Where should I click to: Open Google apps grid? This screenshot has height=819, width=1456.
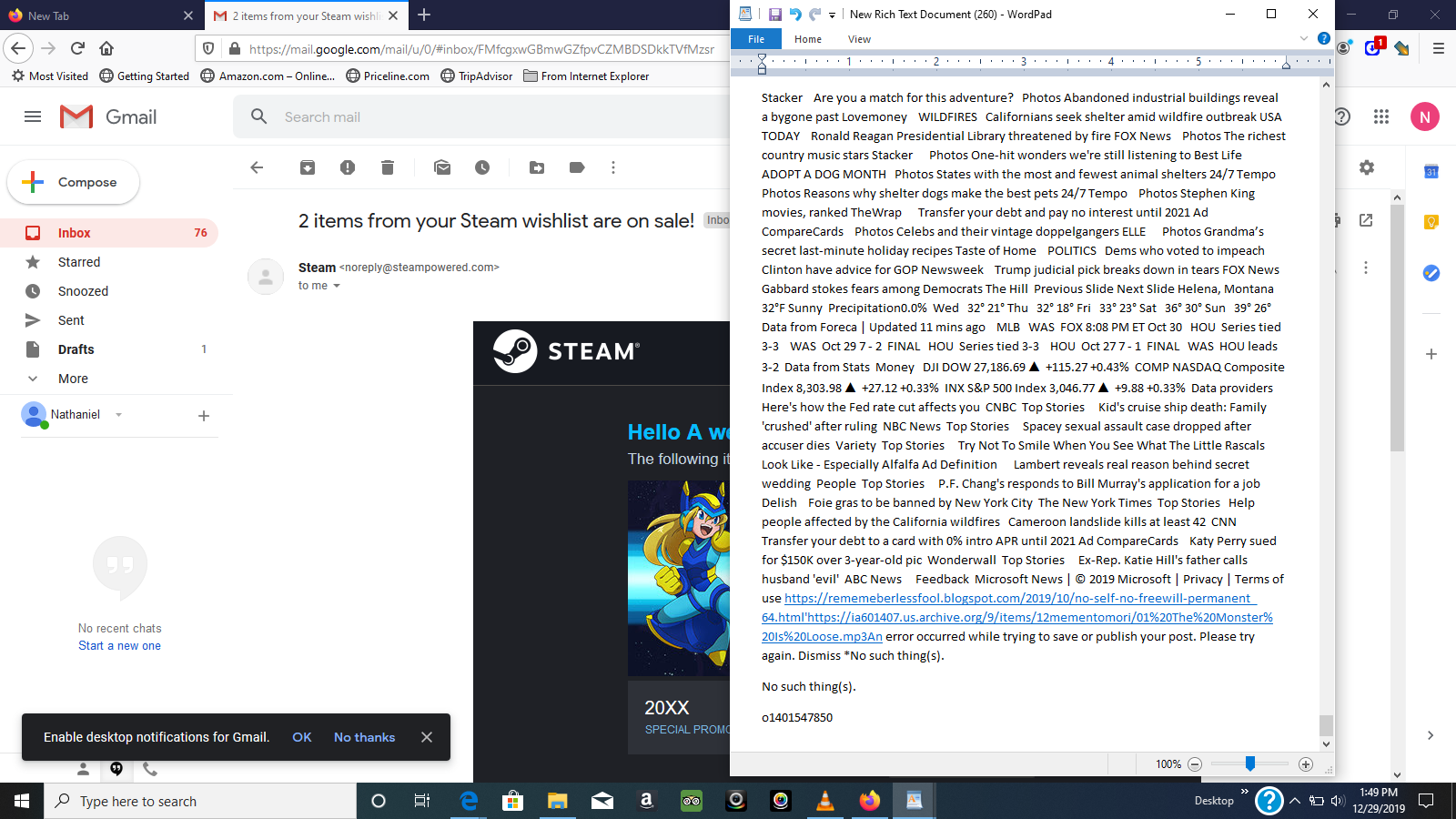pos(1381,116)
